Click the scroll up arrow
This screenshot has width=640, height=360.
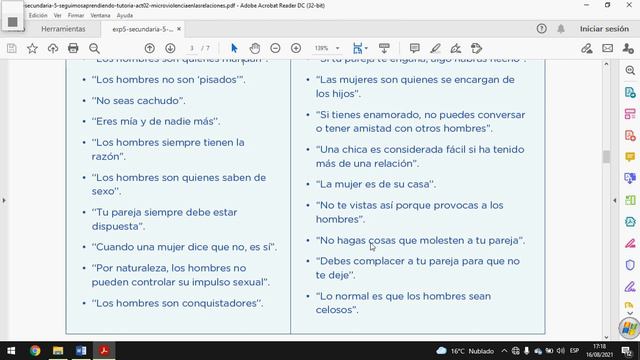click(x=606, y=64)
